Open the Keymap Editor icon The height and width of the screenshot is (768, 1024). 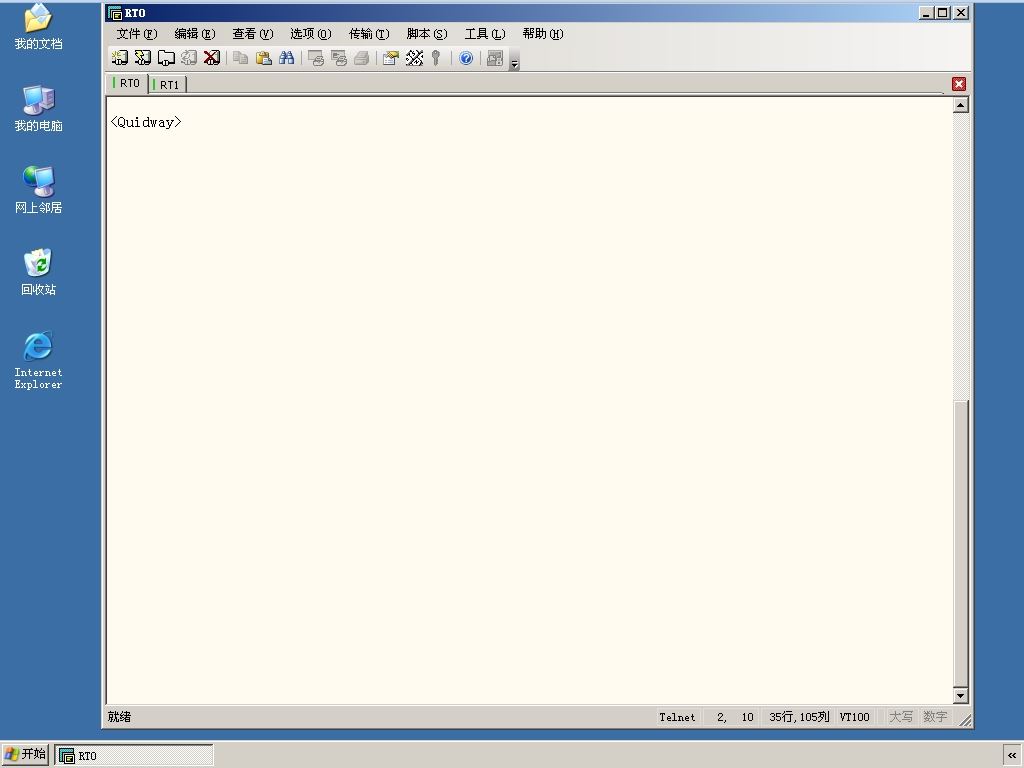414,58
